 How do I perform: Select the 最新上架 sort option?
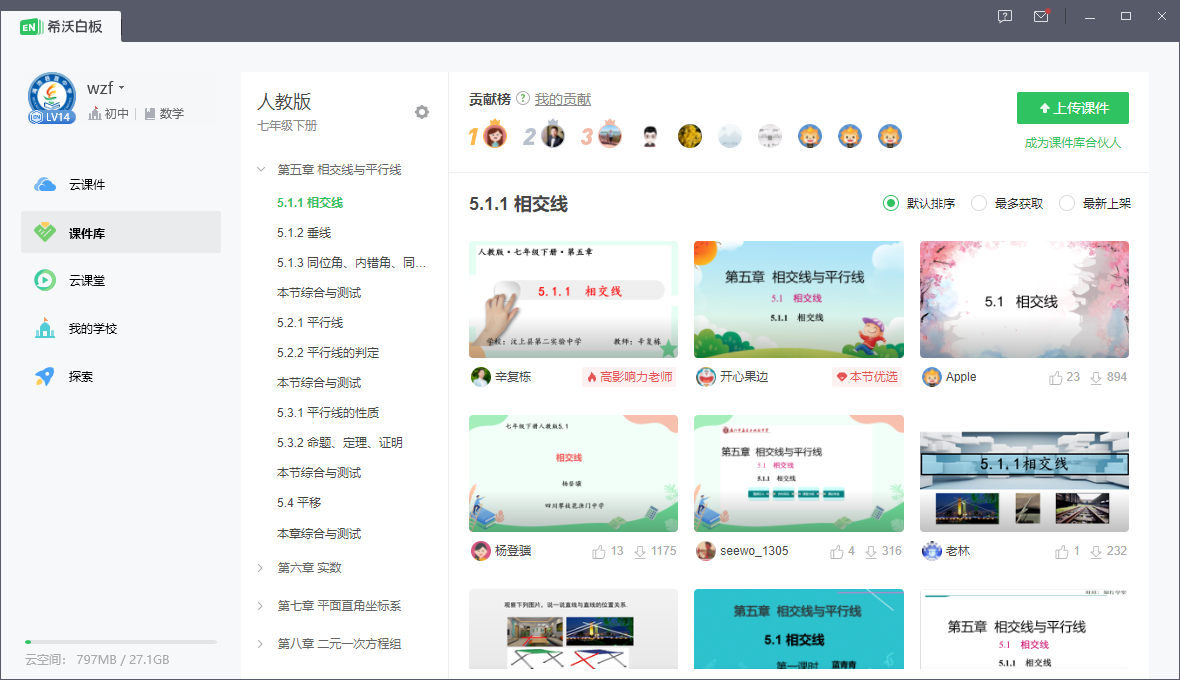tap(1067, 203)
